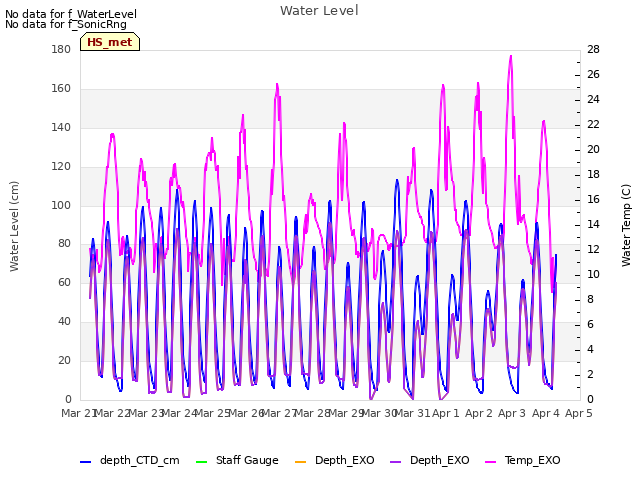The width and height of the screenshot is (640, 480).
Task: Click the Water Level chart title
Action: point(319,11)
